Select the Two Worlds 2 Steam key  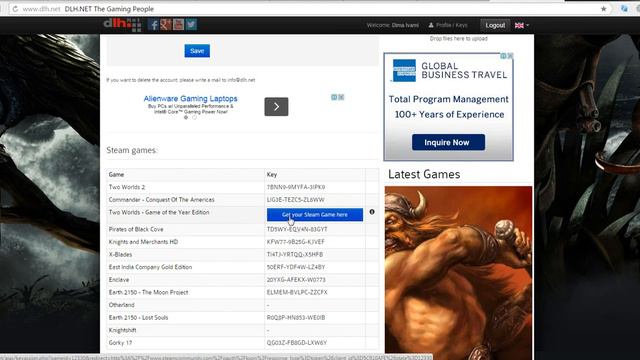pos(296,187)
